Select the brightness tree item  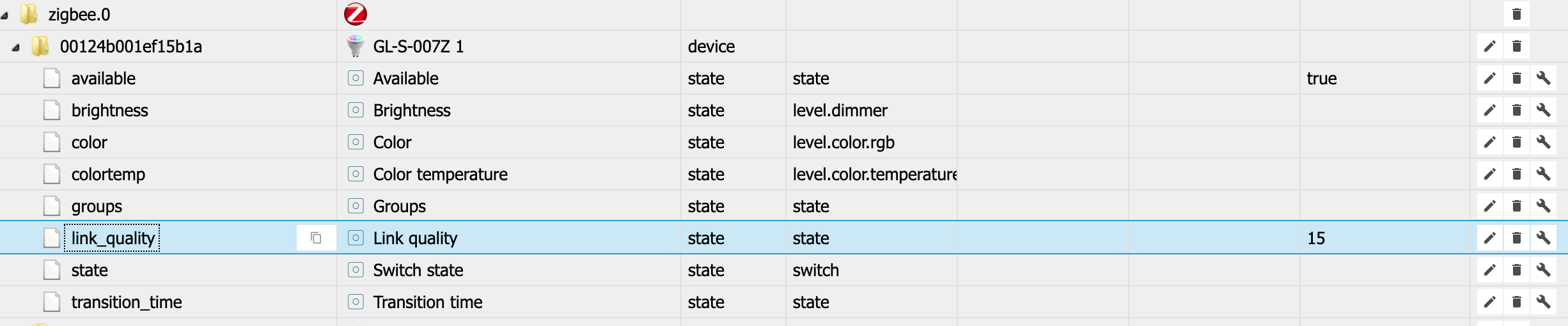[109, 110]
